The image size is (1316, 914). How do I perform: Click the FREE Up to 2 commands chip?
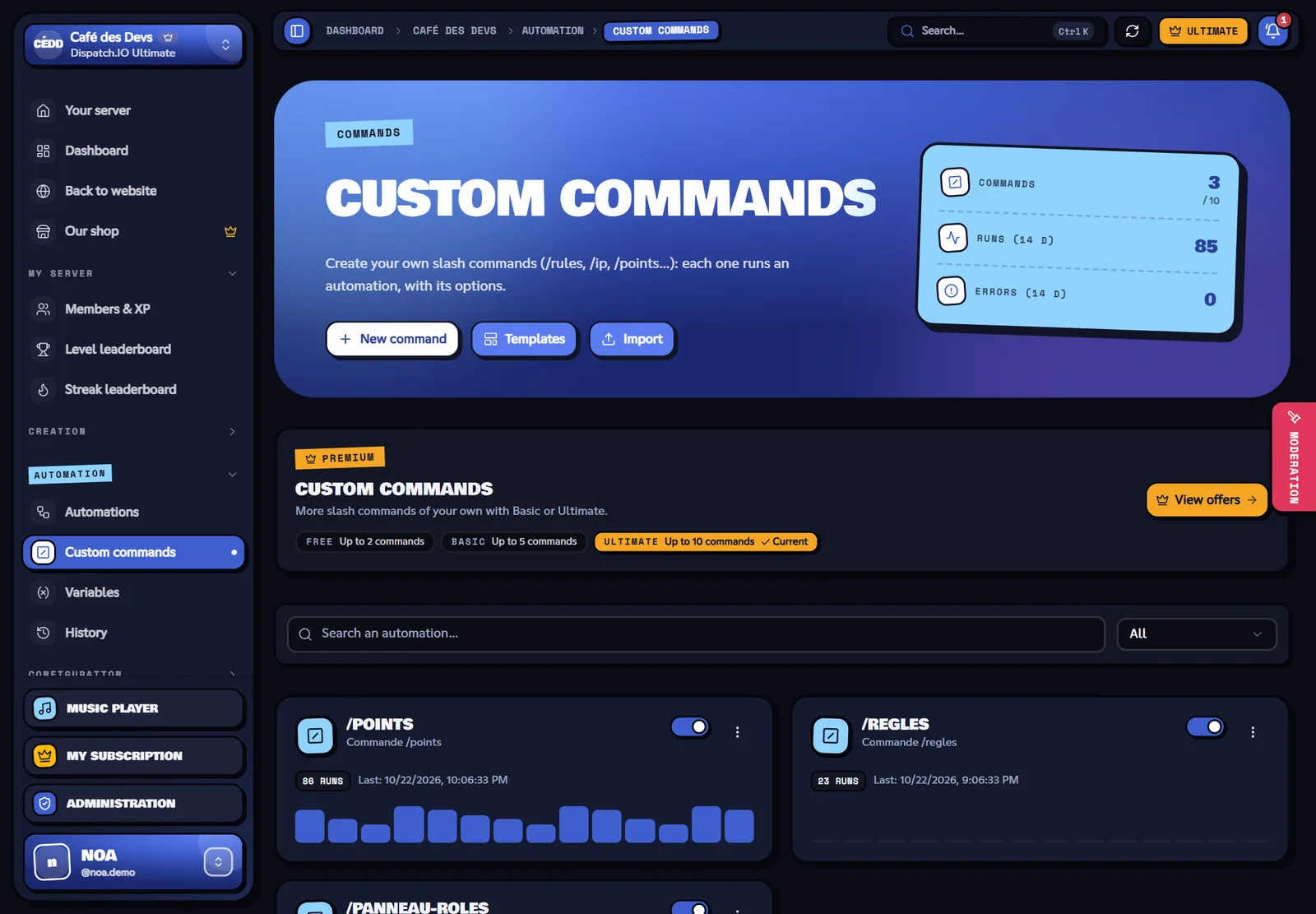(x=364, y=541)
